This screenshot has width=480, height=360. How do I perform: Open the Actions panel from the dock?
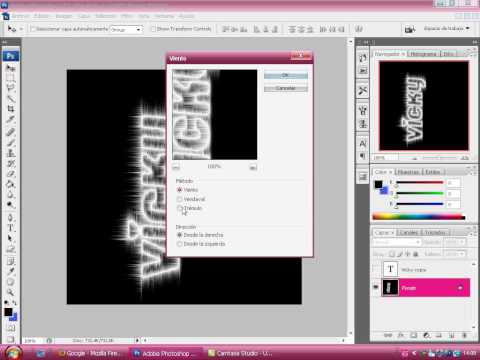tap(363, 71)
